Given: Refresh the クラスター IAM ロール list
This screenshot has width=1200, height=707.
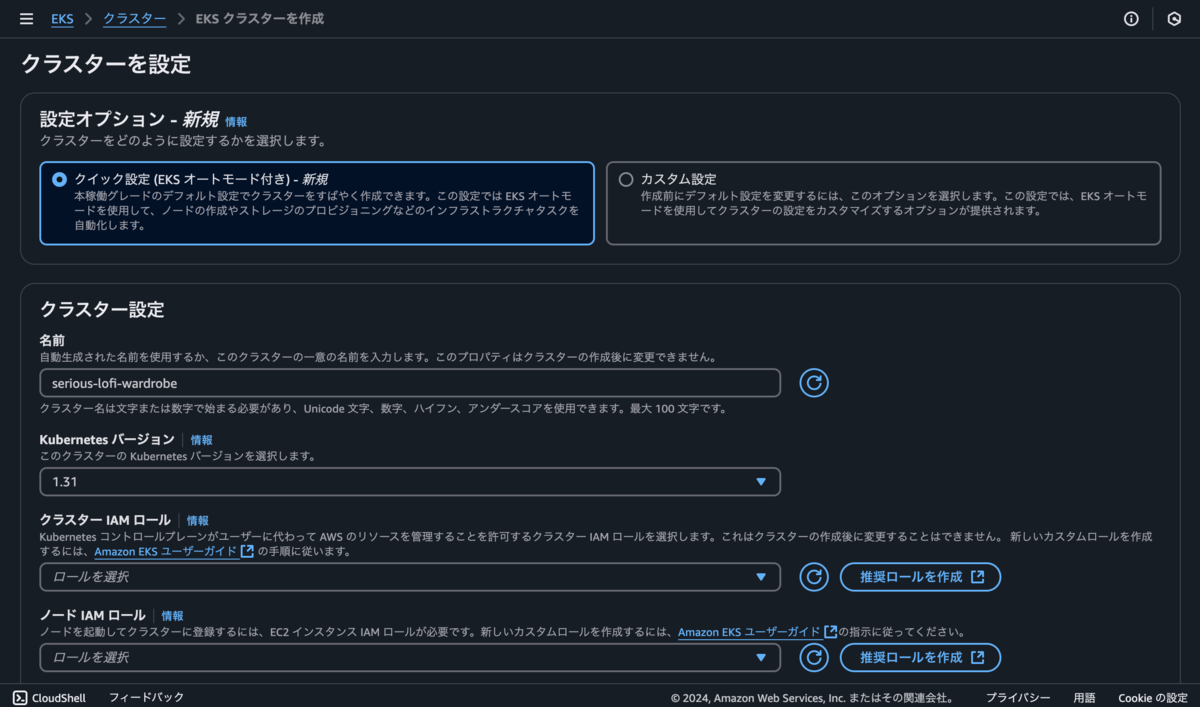Looking at the screenshot, I should point(814,577).
